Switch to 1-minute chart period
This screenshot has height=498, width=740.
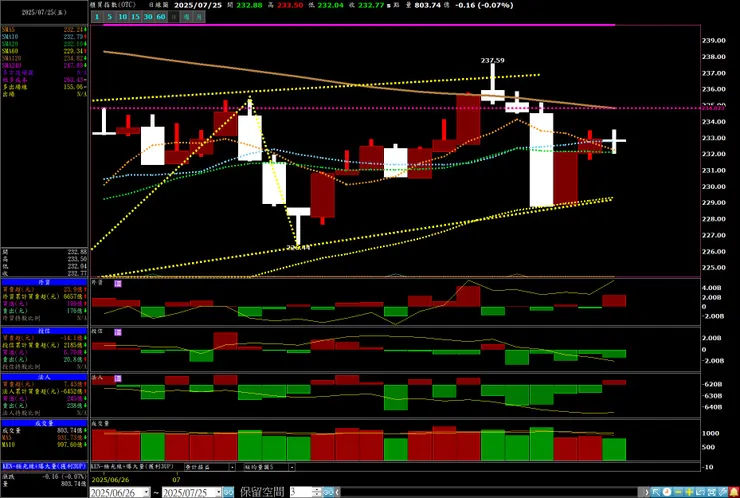[x=96, y=17]
